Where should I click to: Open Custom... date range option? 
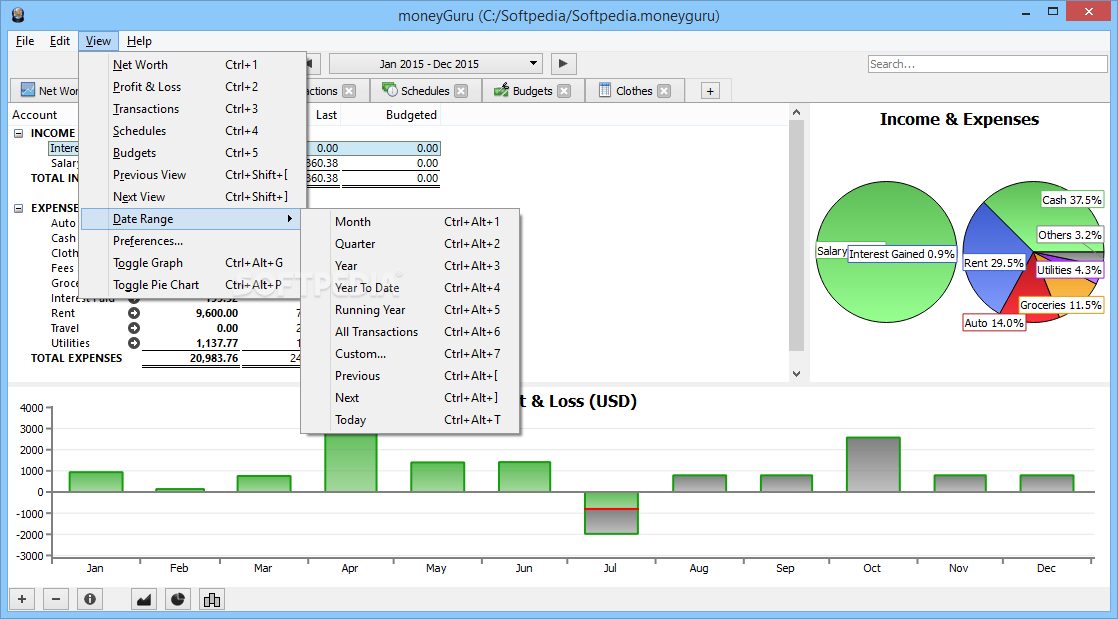411,354
